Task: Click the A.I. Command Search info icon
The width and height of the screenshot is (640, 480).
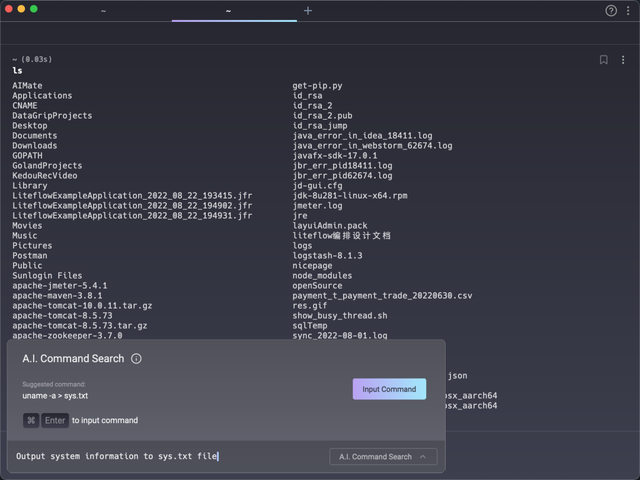Action: tap(136, 359)
